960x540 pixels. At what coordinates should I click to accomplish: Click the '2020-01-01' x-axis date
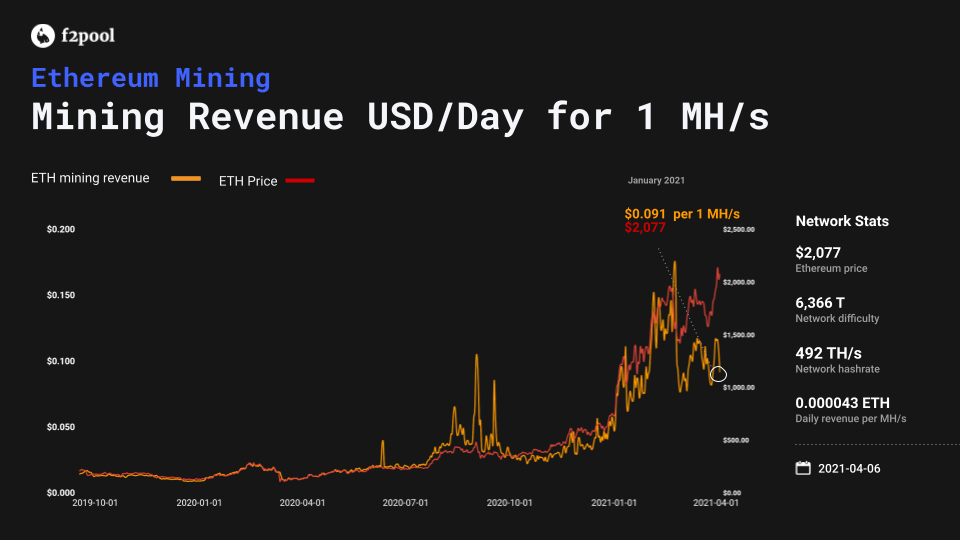199,503
